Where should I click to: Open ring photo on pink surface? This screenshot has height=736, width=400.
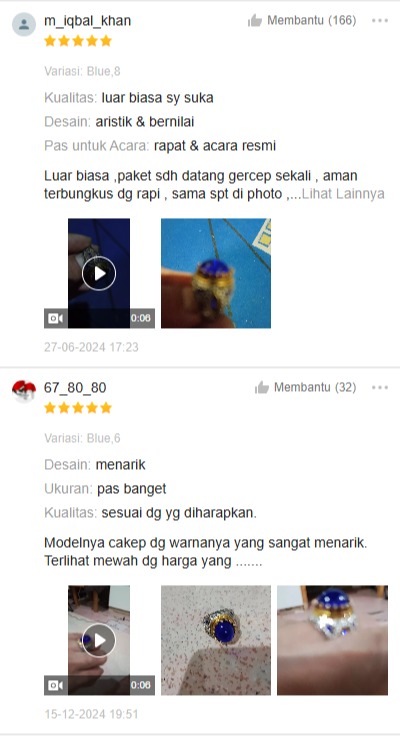(332, 640)
